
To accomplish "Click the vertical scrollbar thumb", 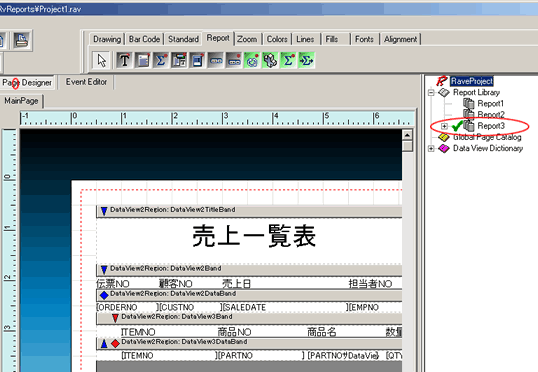I will 407,146.
